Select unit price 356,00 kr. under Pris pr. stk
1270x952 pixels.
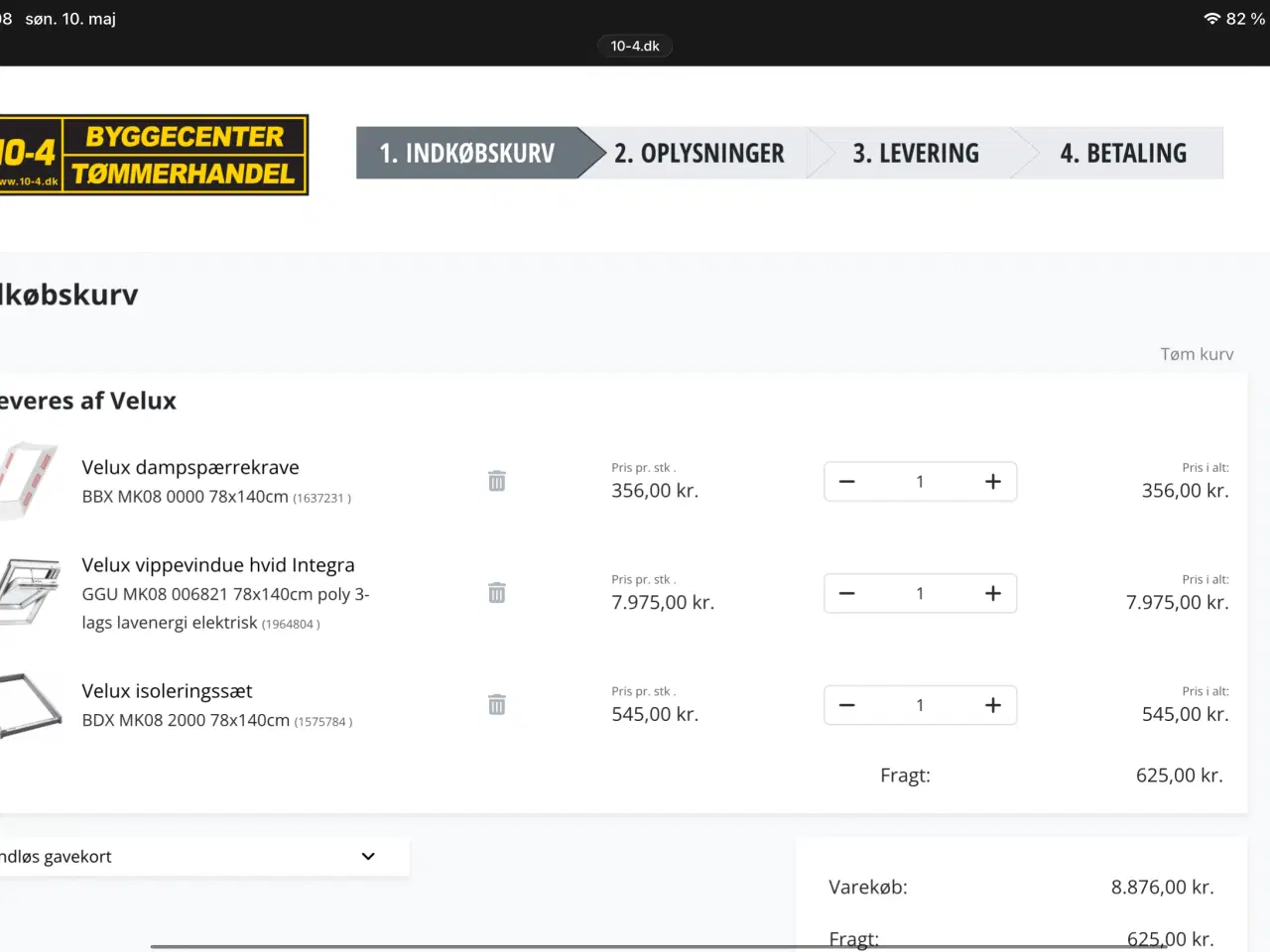[x=655, y=490]
